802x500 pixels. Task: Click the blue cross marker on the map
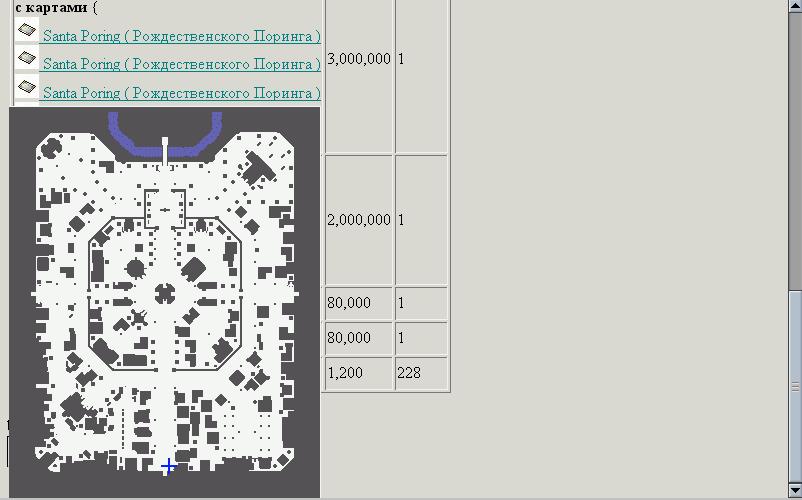tap(168, 466)
